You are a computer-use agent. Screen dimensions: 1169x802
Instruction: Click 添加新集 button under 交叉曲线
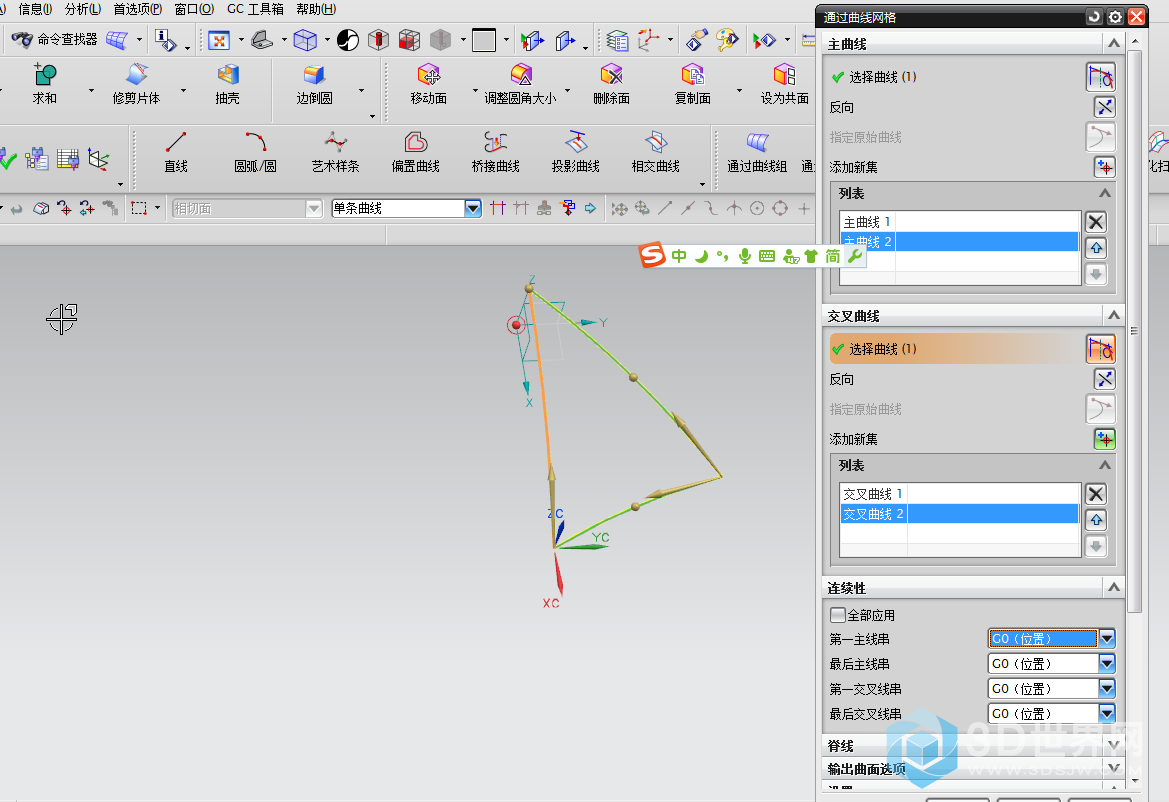pyautogui.click(x=1103, y=439)
